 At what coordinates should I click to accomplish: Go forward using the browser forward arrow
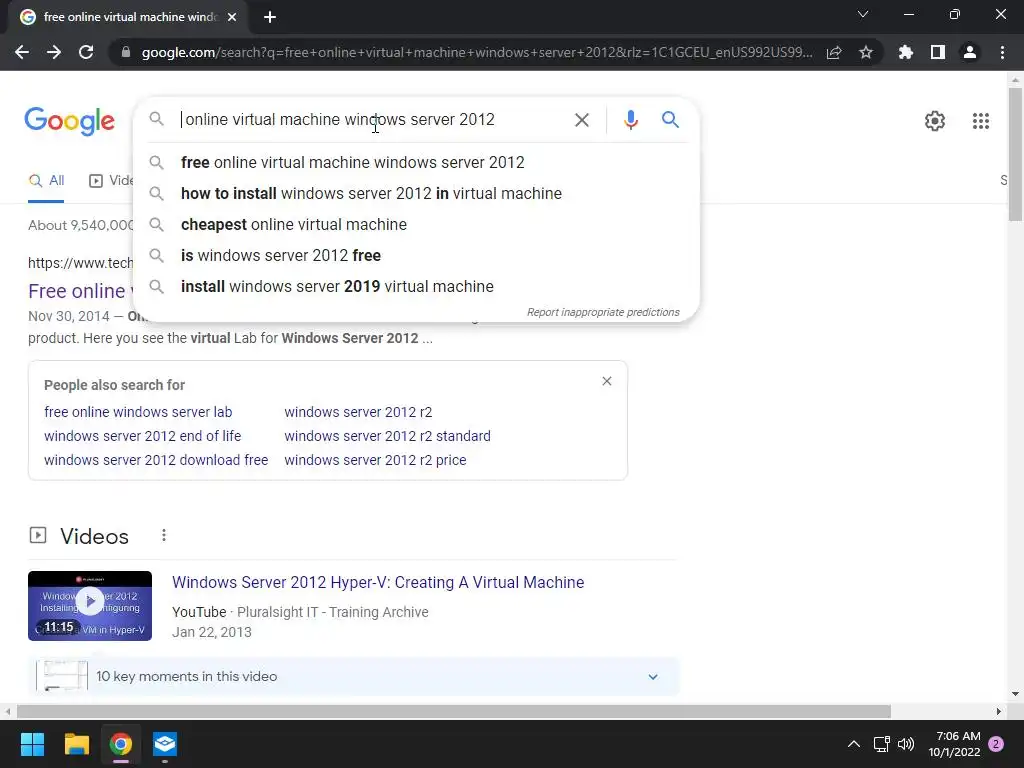[54, 52]
